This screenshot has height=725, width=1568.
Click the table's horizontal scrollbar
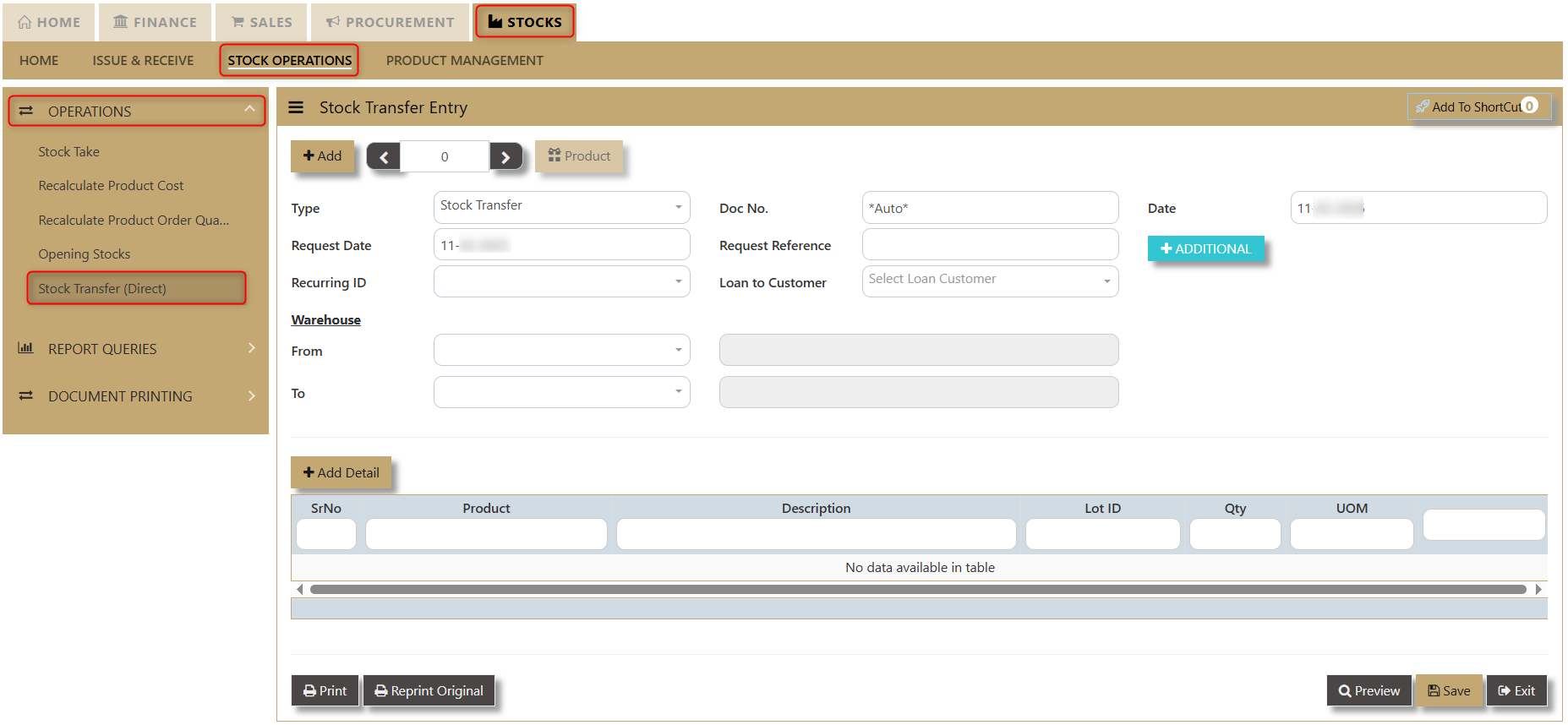918,589
